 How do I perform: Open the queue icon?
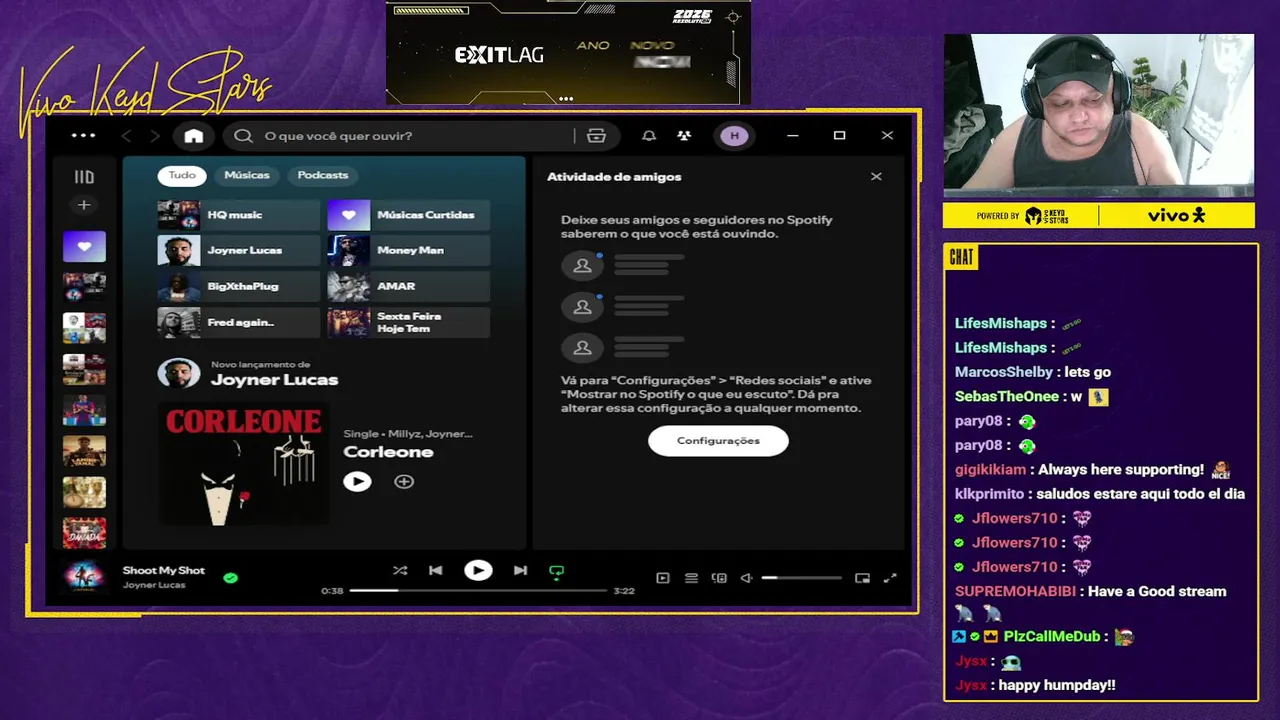click(691, 578)
